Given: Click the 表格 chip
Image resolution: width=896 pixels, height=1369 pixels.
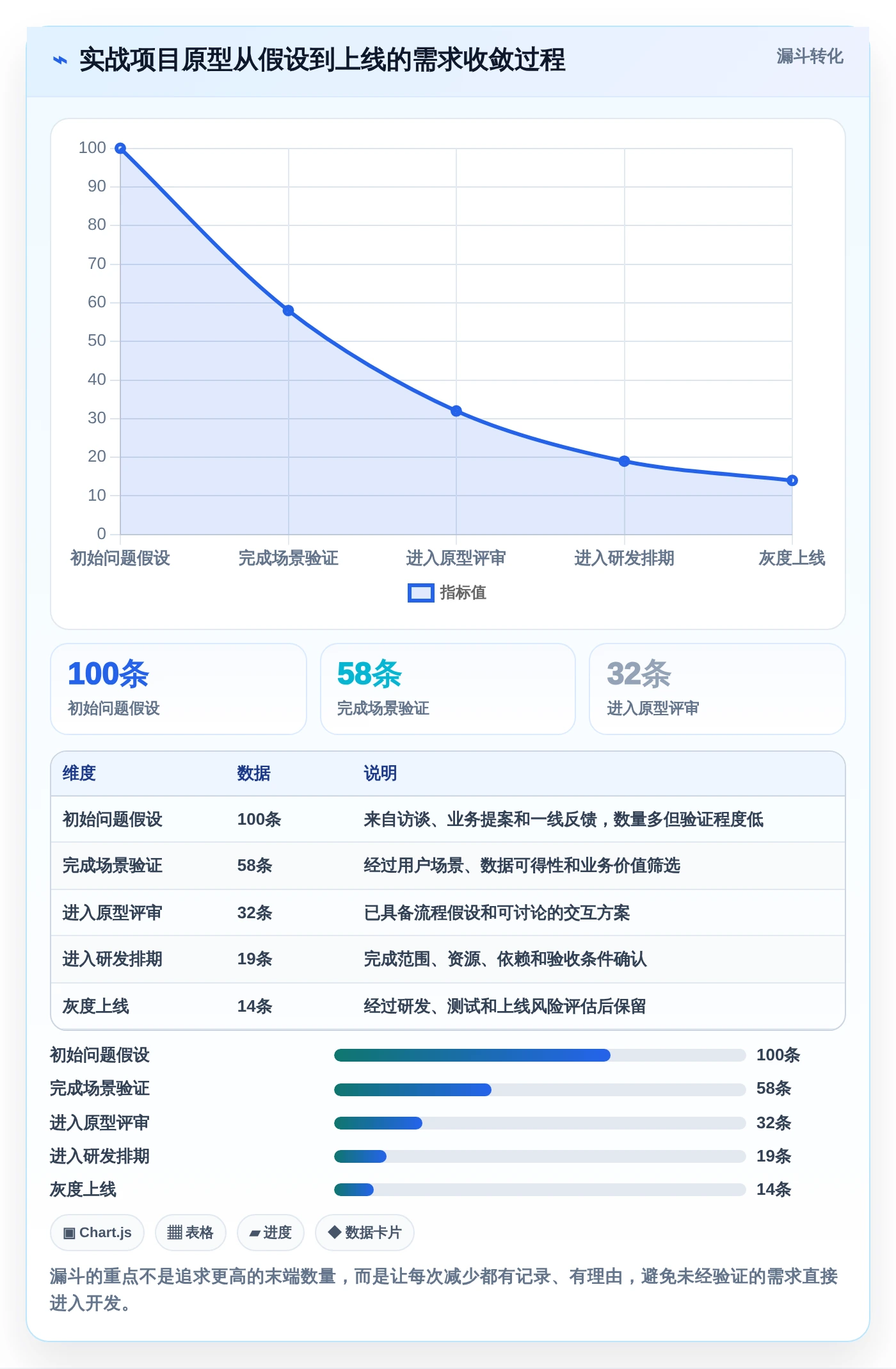Looking at the screenshot, I should coord(191,1233).
